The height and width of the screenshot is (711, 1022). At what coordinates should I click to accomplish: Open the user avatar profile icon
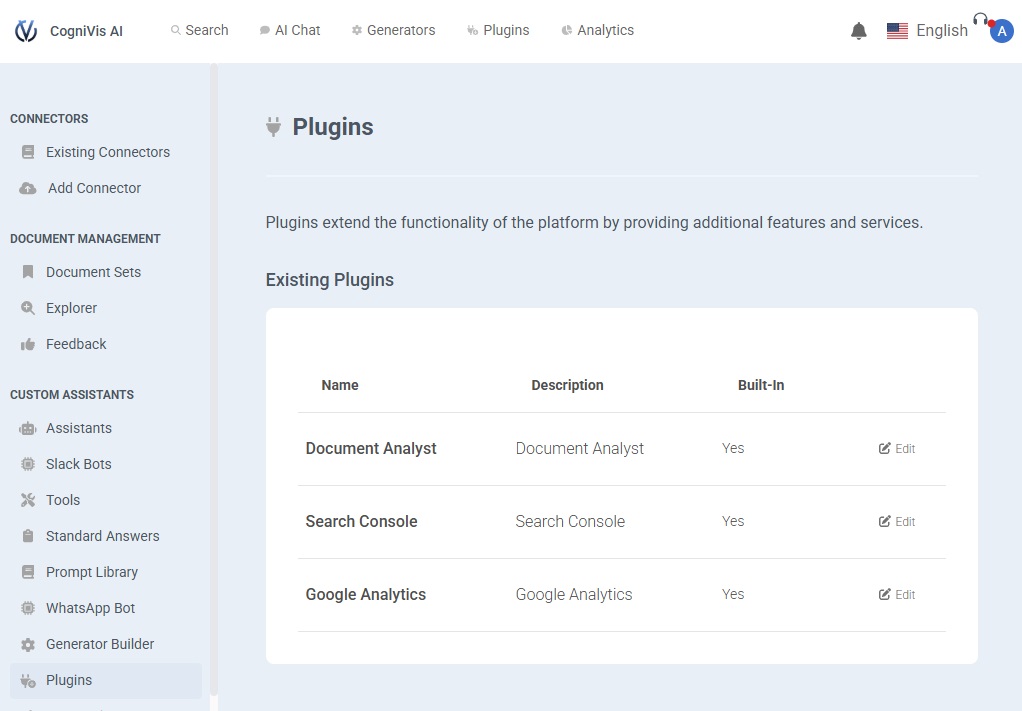1001,31
